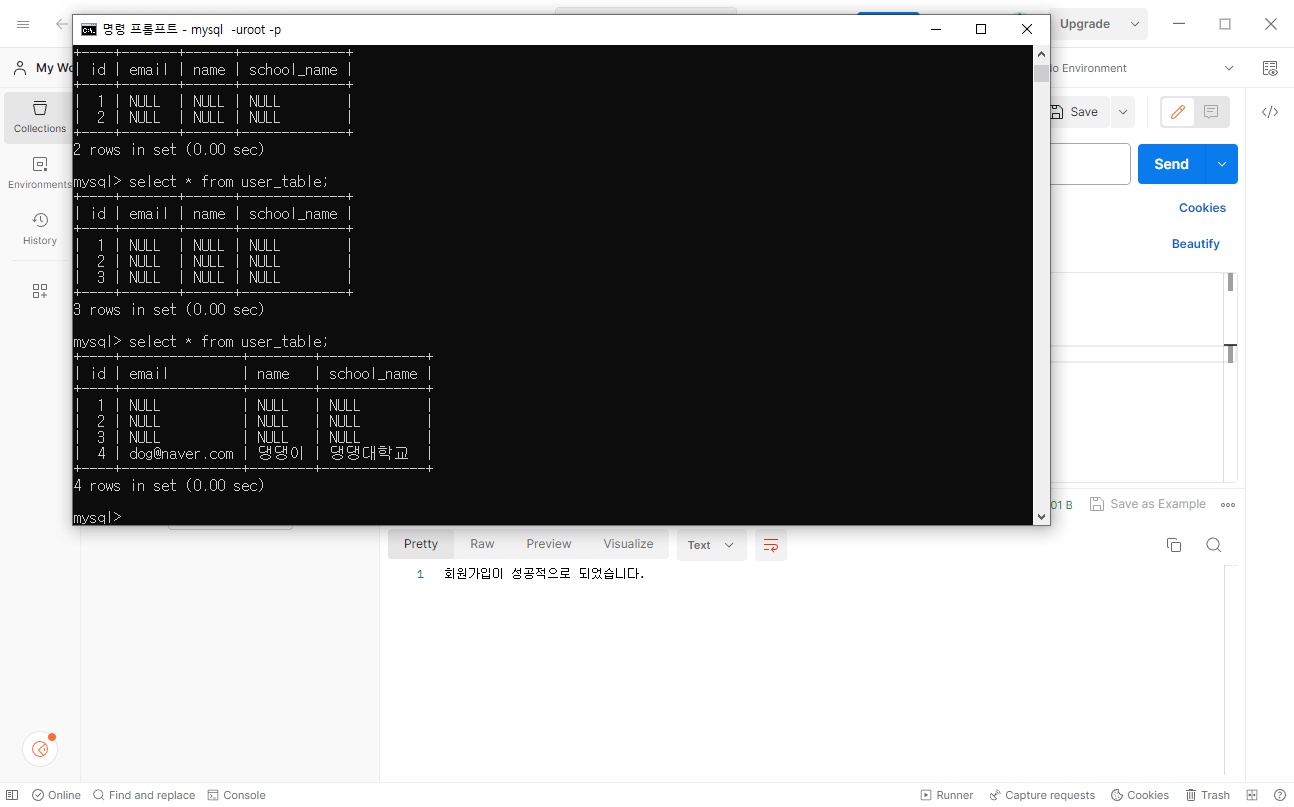Open the Text format dropdown
Image resolution: width=1294 pixels, height=807 pixels.
[x=711, y=545]
